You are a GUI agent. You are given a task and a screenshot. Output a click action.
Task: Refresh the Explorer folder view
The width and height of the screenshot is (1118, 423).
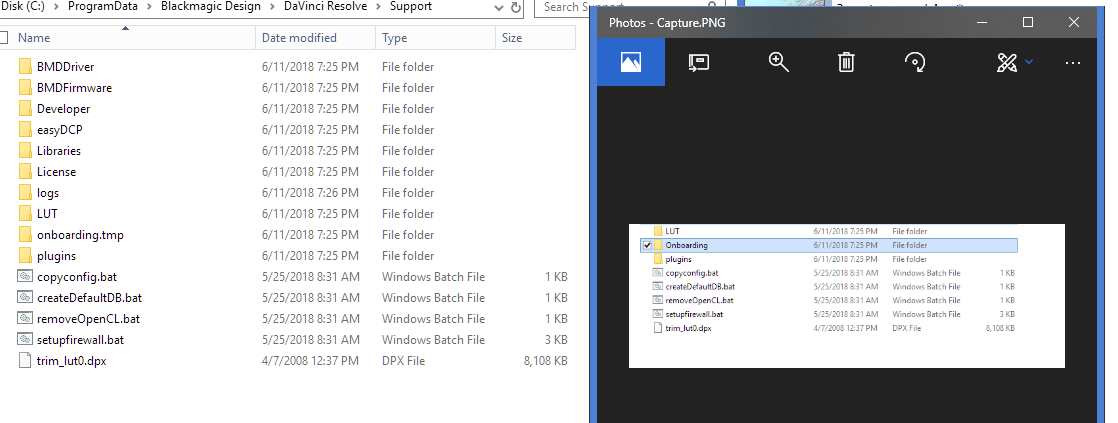pyautogui.click(x=516, y=7)
